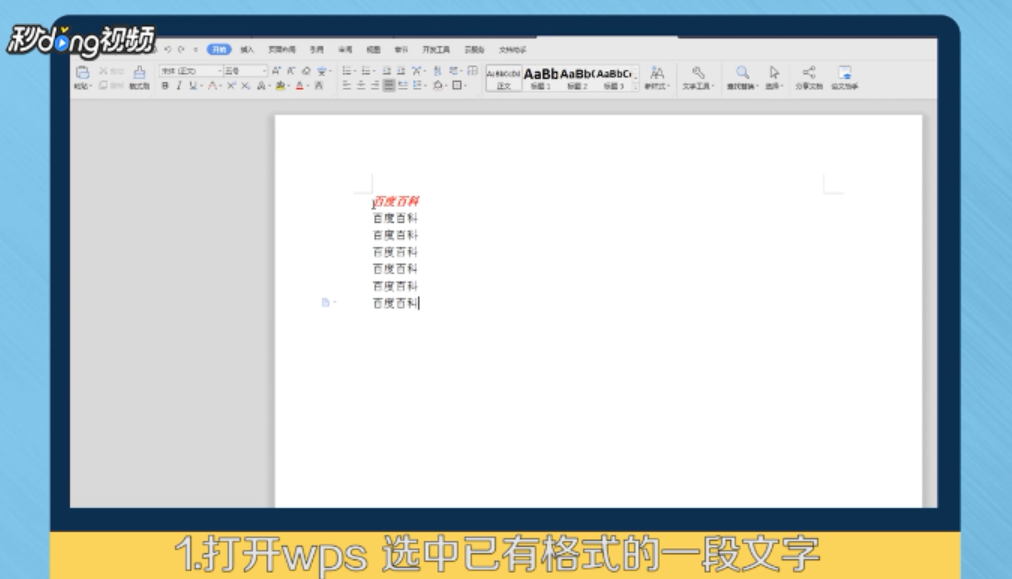The image size is (1012, 579).
Task: Click the Cut scissors icon
Action: pos(103,71)
